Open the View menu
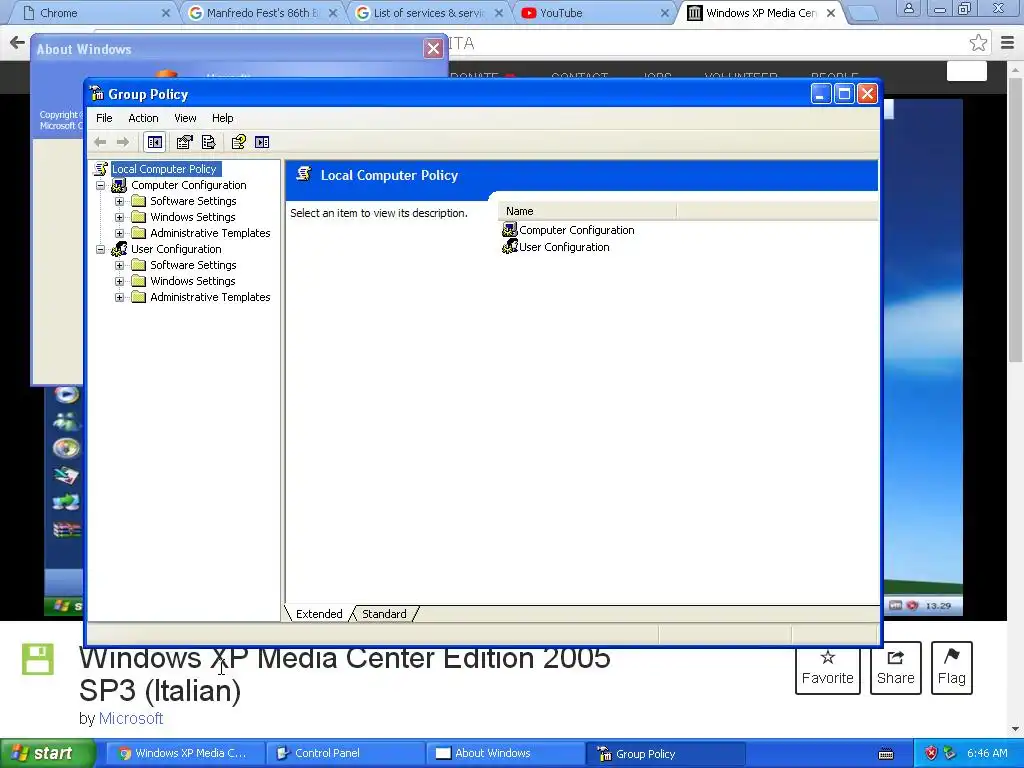The width and height of the screenshot is (1024, 768). [x=185, y=118]
